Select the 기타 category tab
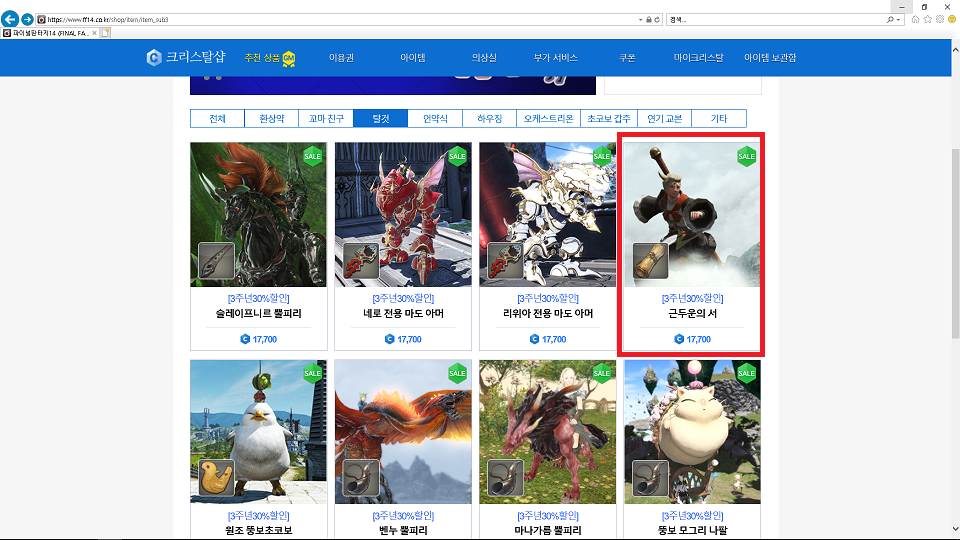The width and height of the screenshot is (960, 540). [719, 118]
